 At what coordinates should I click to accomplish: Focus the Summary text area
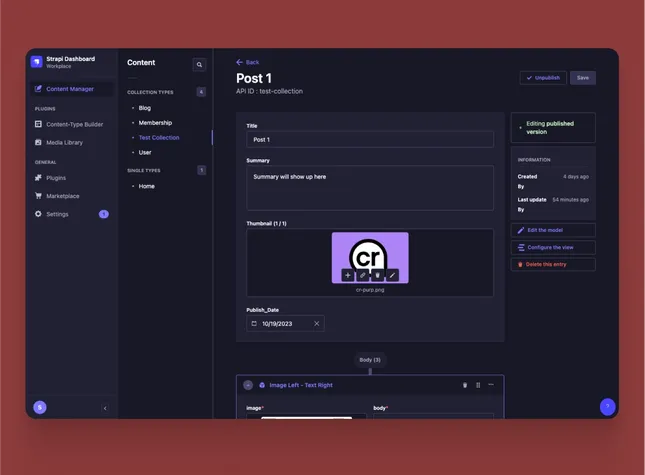tap(370, 188)
